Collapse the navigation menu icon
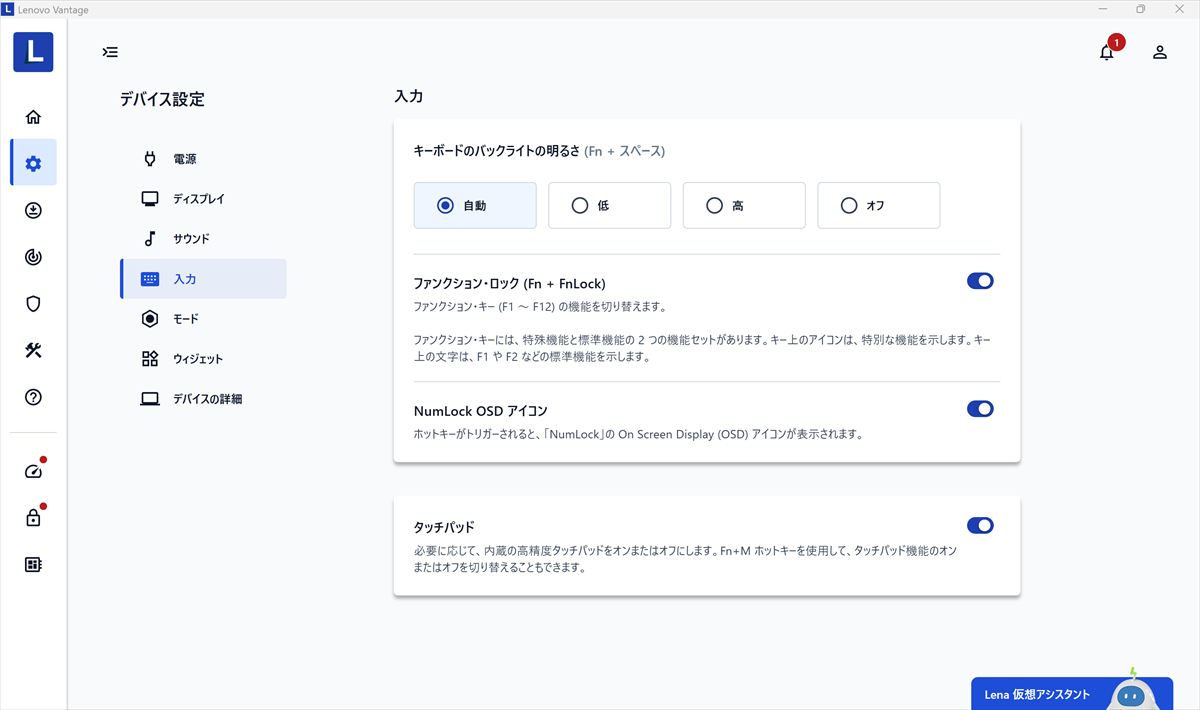The height and width of the screenshot is (710, 1200). tap(110, 52)
